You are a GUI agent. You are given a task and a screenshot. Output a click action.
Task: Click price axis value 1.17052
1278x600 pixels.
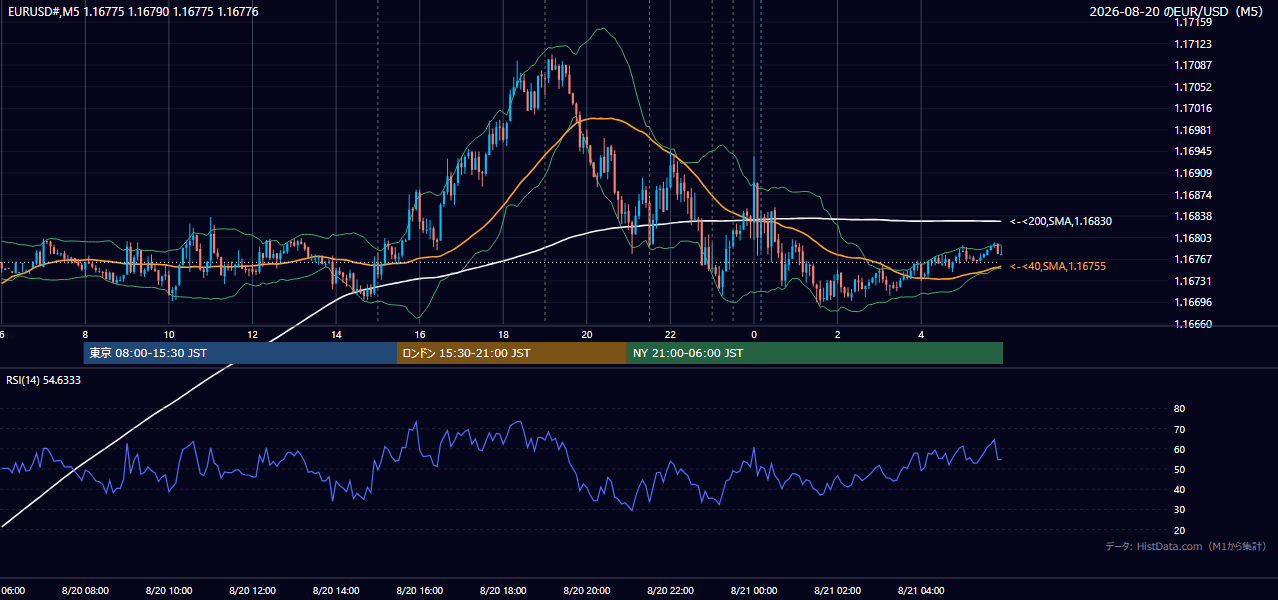pos(1192,87)
